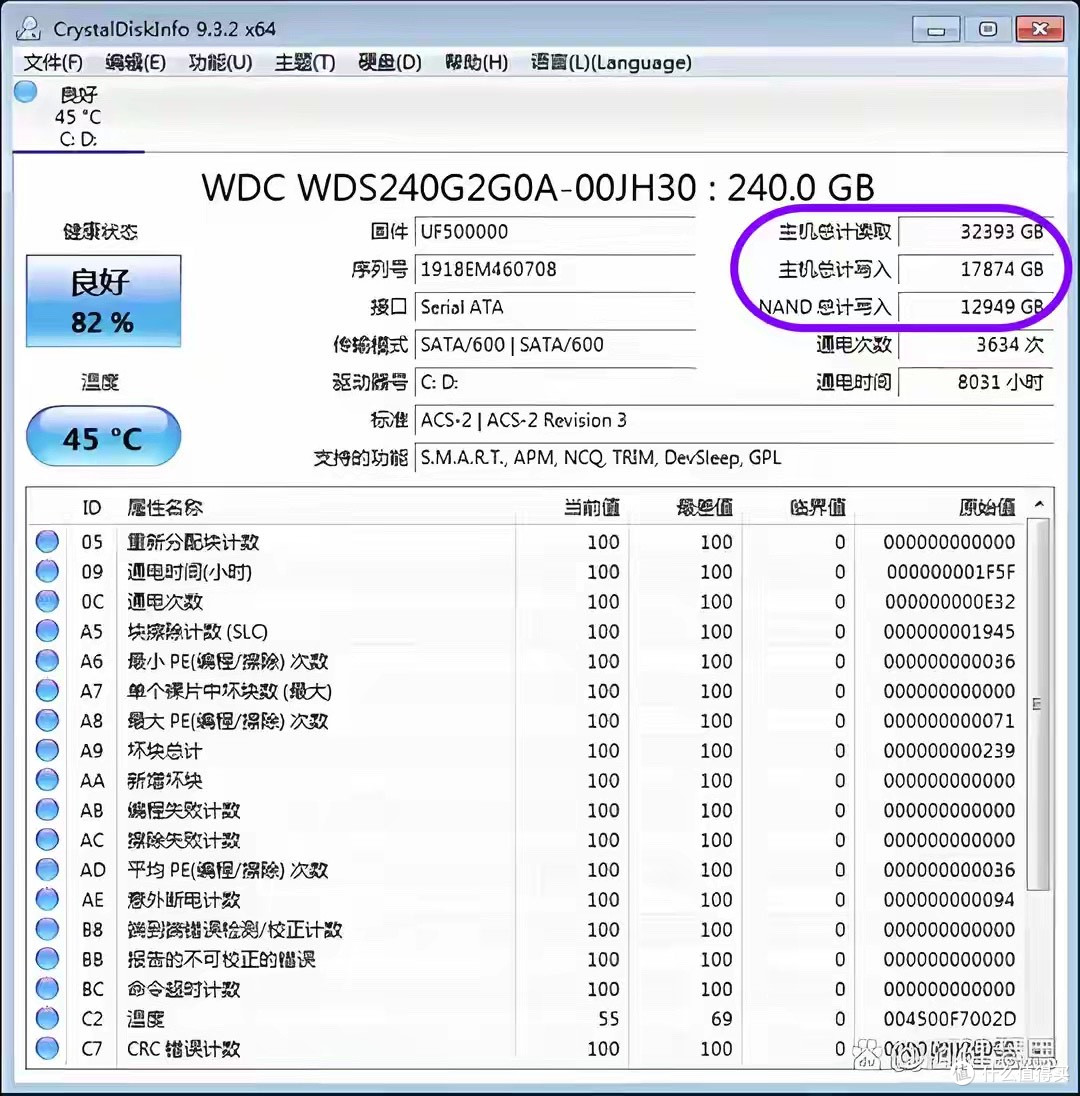Click status circle of row 09 通电时间(小时)
The width and height of the screenshot is (1080, 1096).
[47, 572]
